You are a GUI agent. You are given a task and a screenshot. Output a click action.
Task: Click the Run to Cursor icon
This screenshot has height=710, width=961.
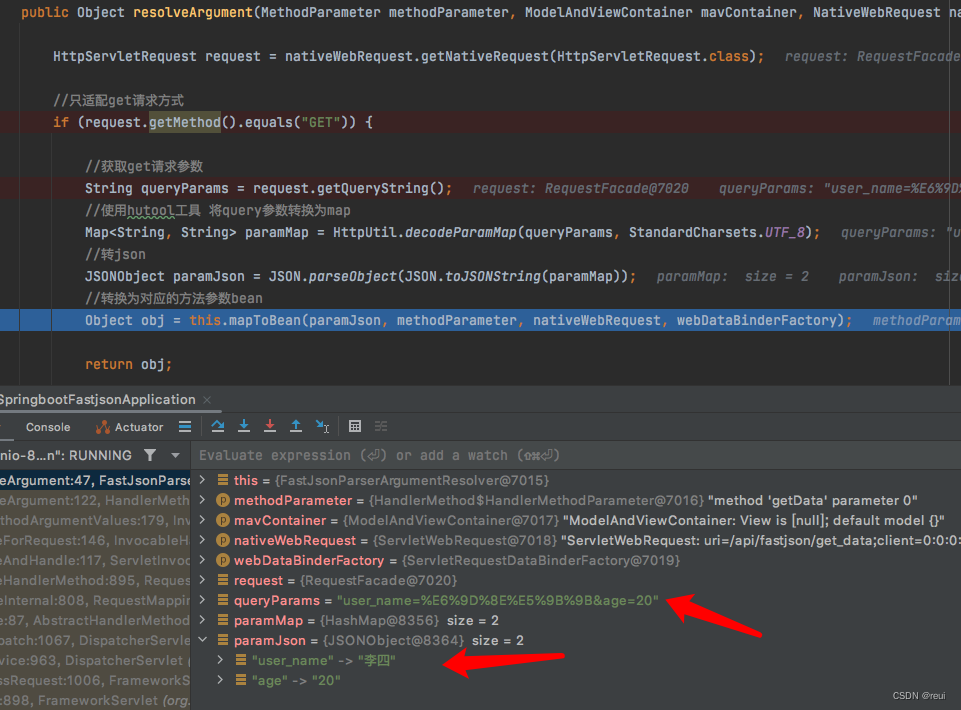pyautogui.click(x=322, y=426)
